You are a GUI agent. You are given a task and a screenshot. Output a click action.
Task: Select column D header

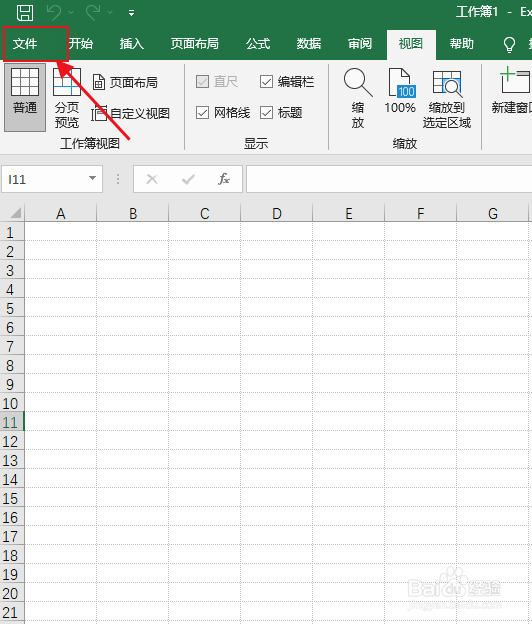277,213
